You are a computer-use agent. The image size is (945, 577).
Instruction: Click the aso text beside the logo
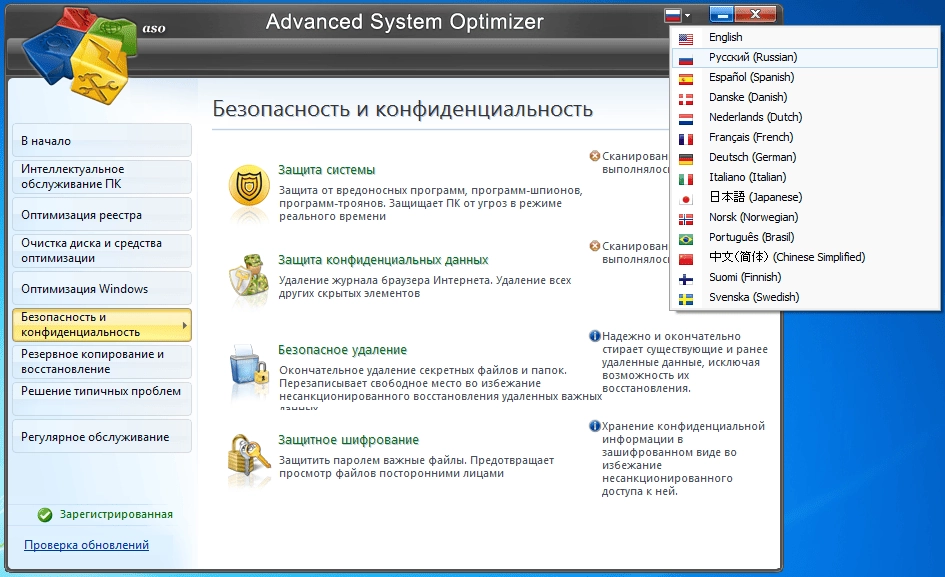tap(154, 28)
